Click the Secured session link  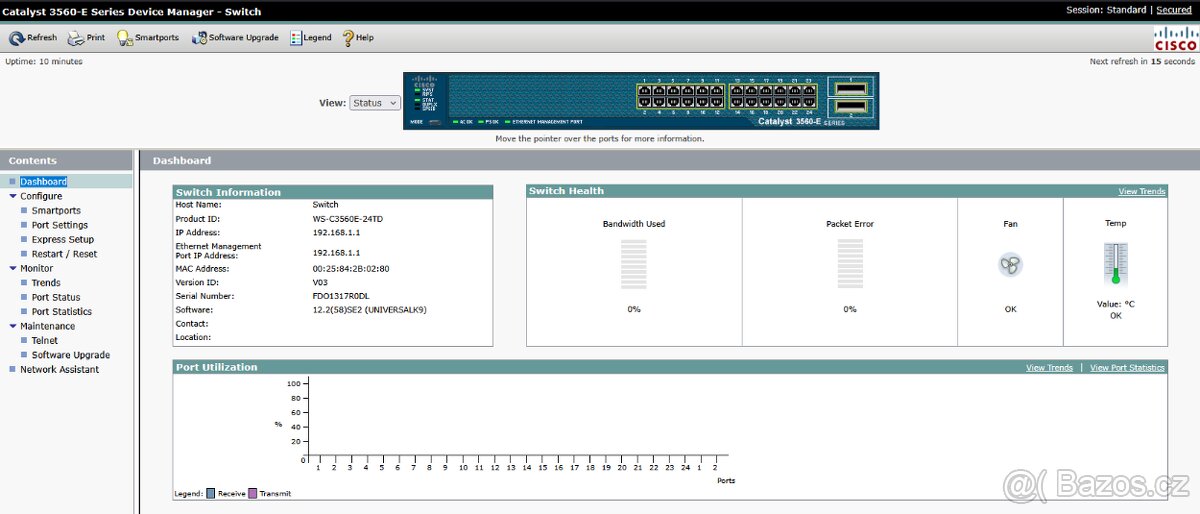tap(1174, 10)
